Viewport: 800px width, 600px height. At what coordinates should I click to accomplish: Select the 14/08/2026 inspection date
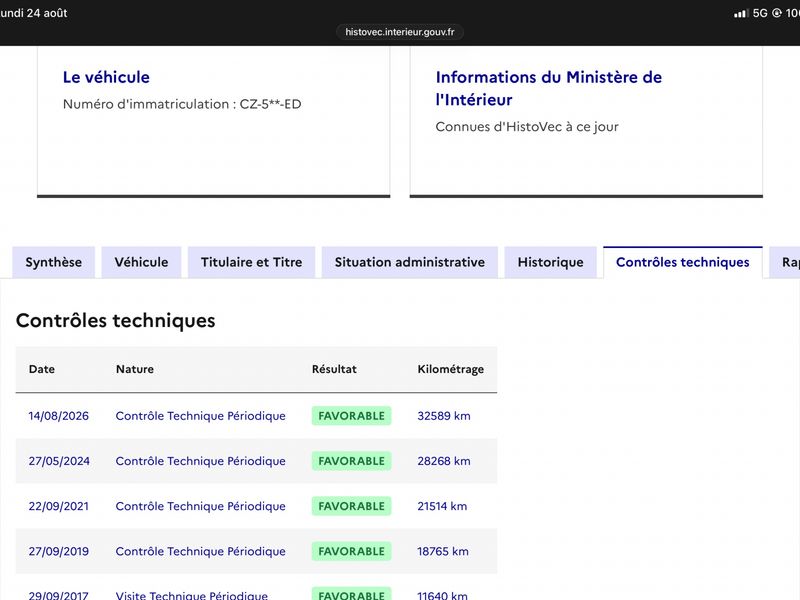click(59, 416)
